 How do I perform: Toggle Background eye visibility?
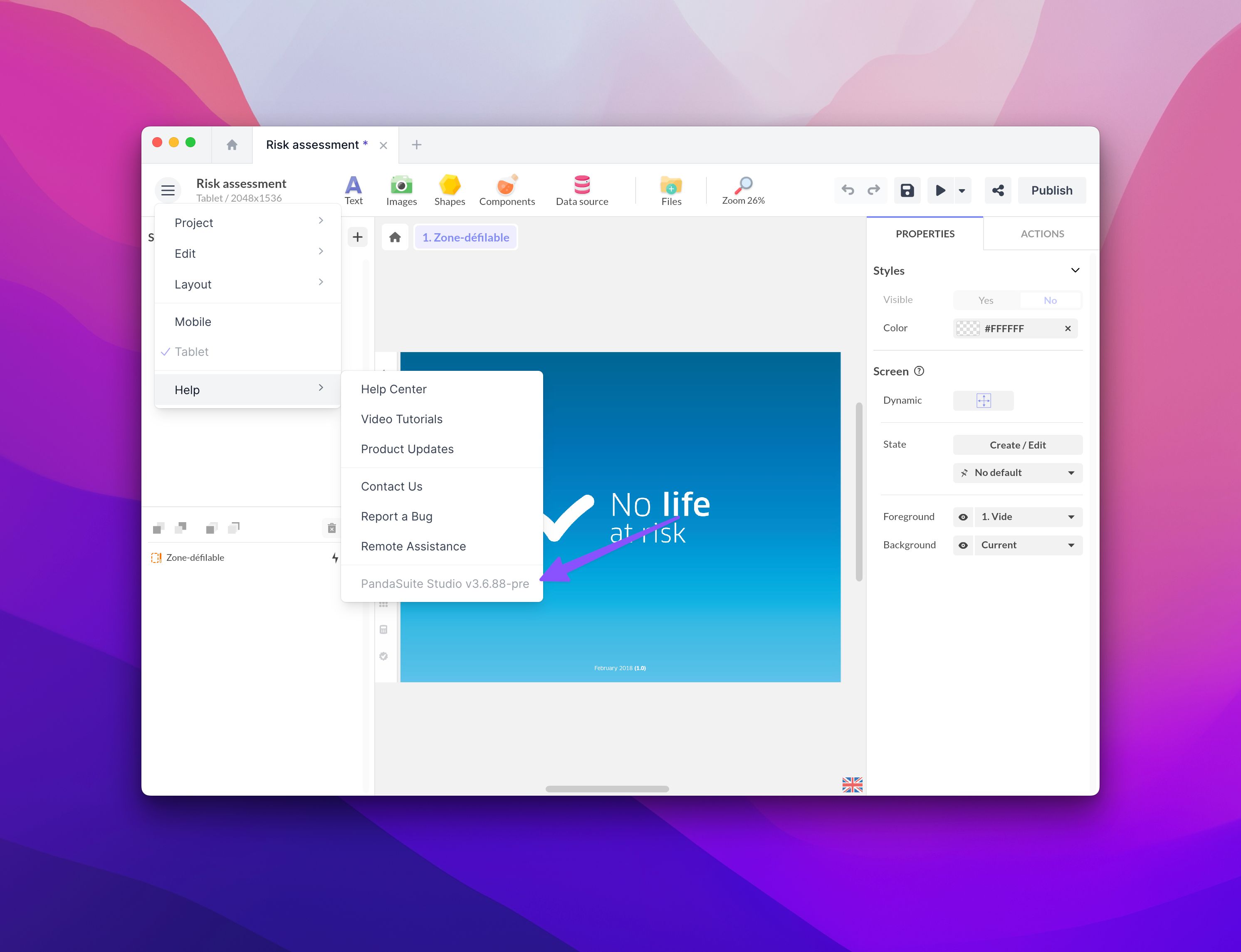pos(963,545)
